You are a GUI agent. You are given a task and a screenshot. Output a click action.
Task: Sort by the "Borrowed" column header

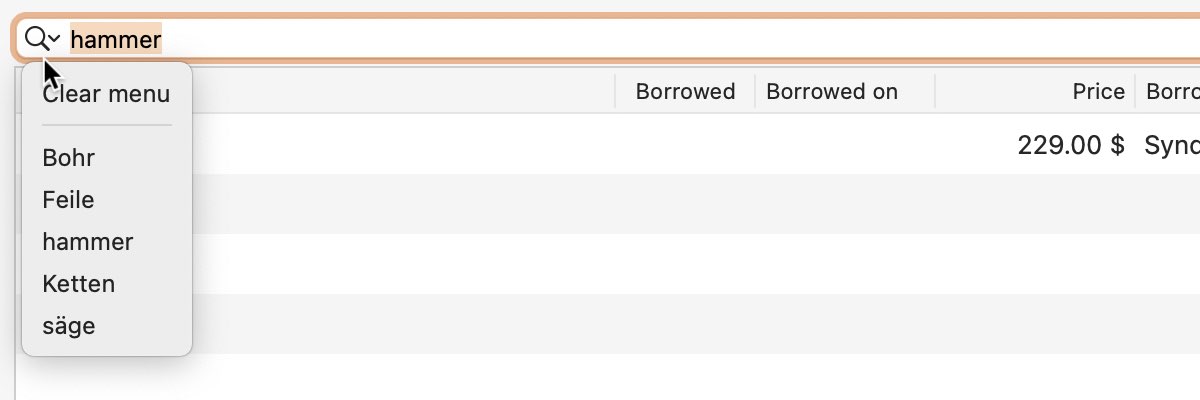tap(685, 92)
